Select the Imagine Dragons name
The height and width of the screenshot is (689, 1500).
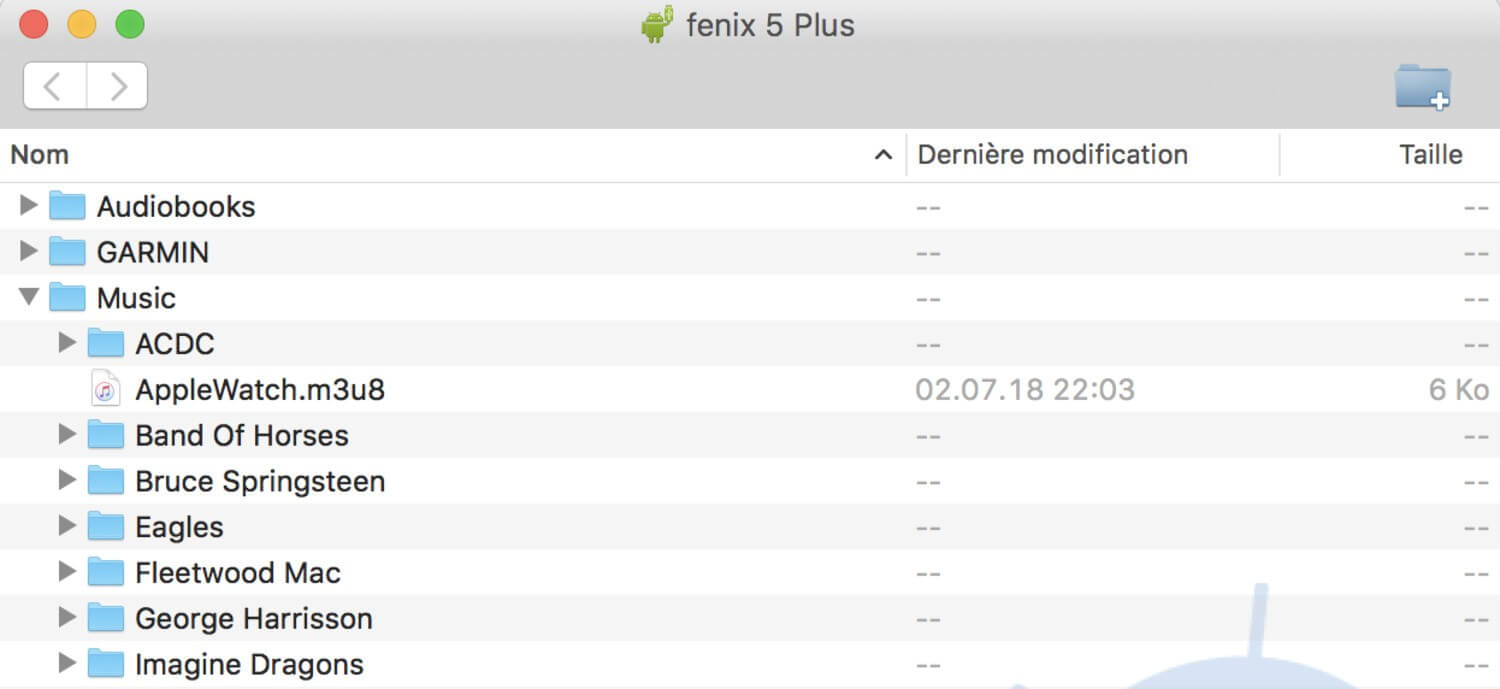pos(249,665)
